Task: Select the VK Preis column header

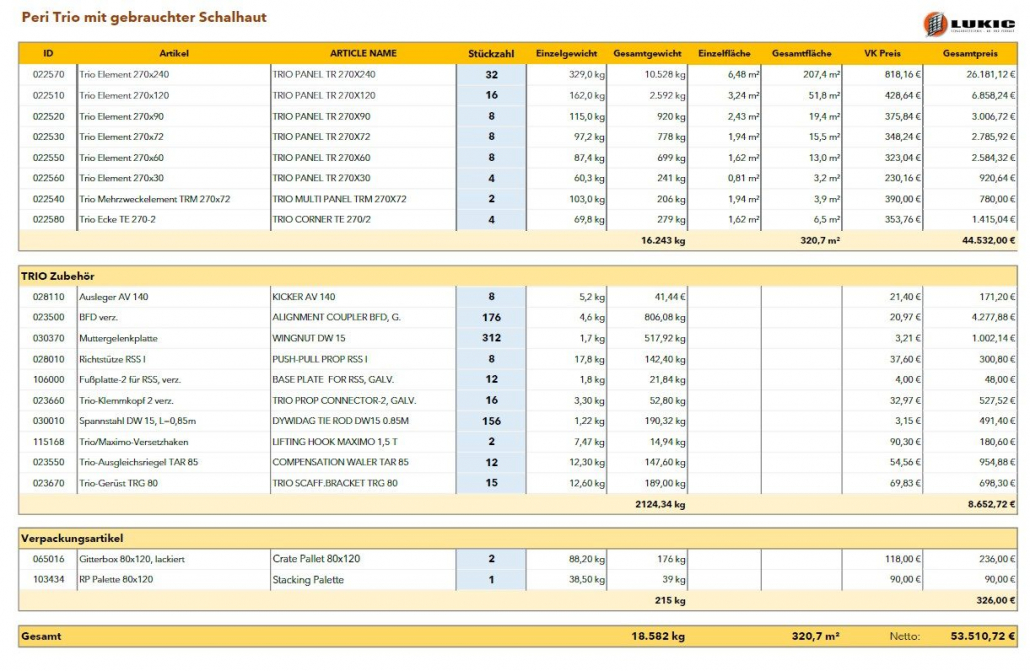Action: 883,53
